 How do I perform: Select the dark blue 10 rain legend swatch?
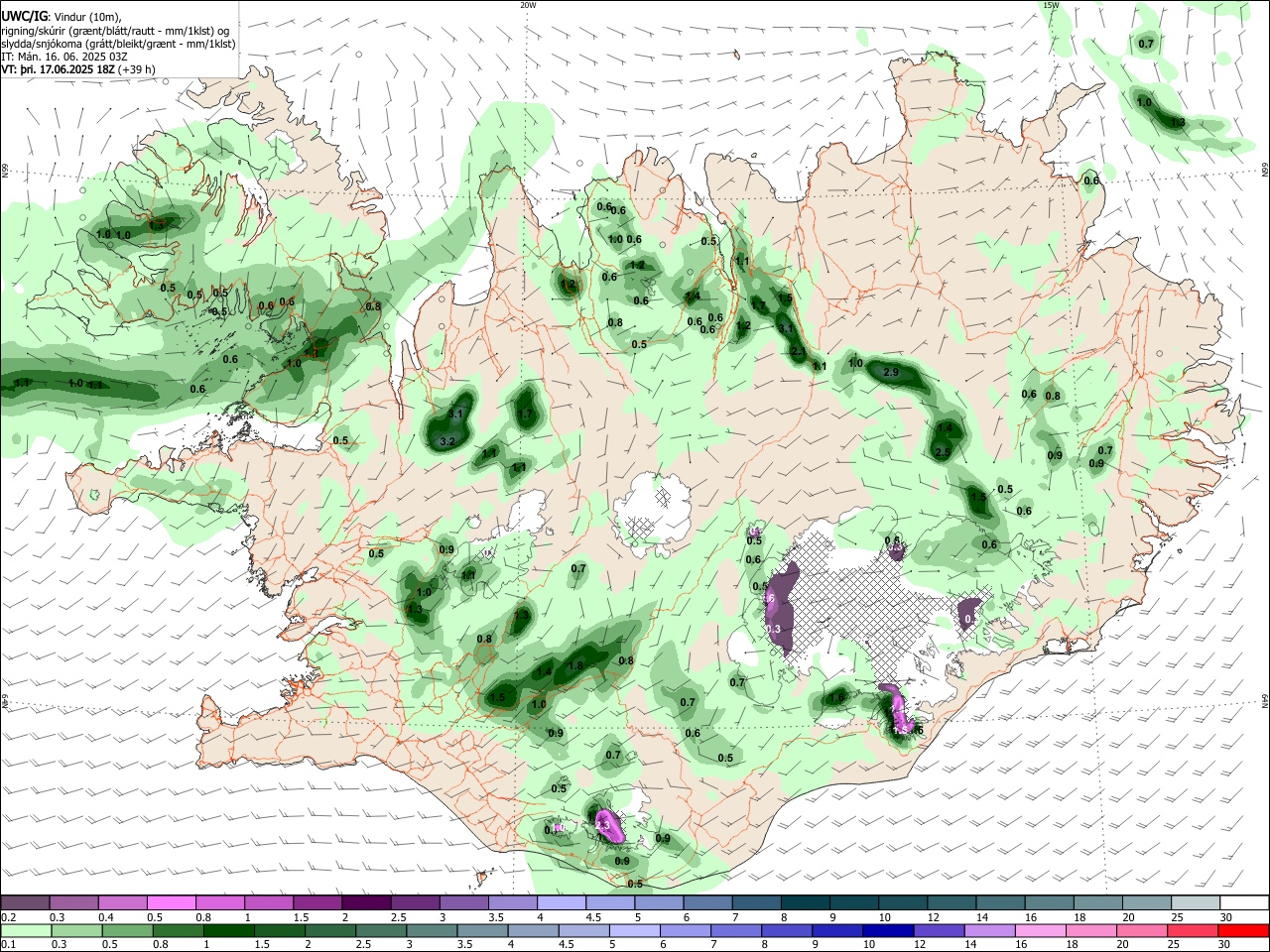[886, 930]
